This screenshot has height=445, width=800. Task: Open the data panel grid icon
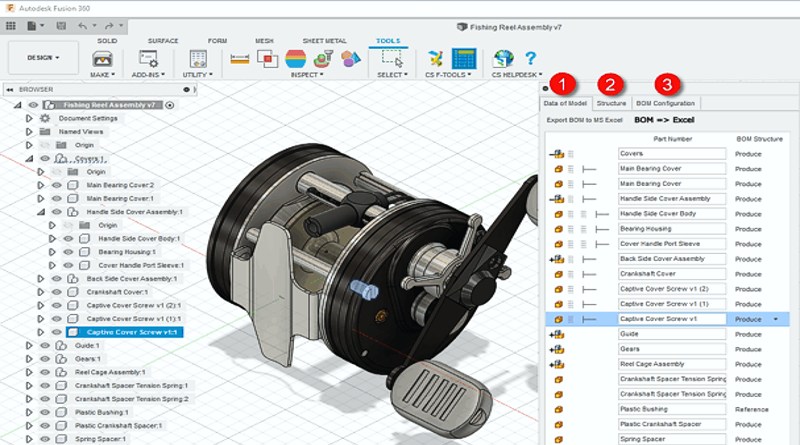11,26
